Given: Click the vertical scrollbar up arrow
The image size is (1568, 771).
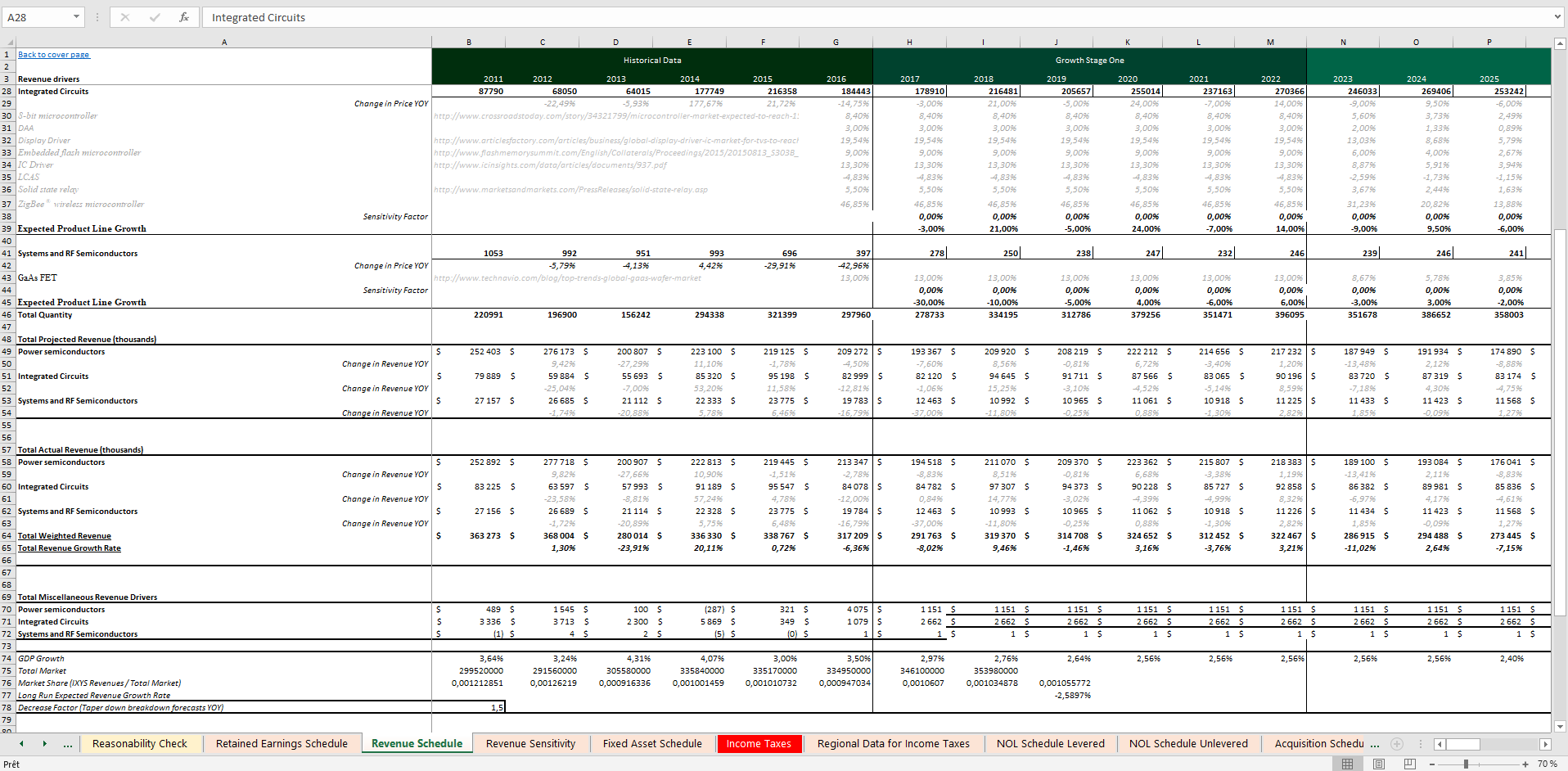Looking at the screenshot, I should click(x=1560, y=43).
